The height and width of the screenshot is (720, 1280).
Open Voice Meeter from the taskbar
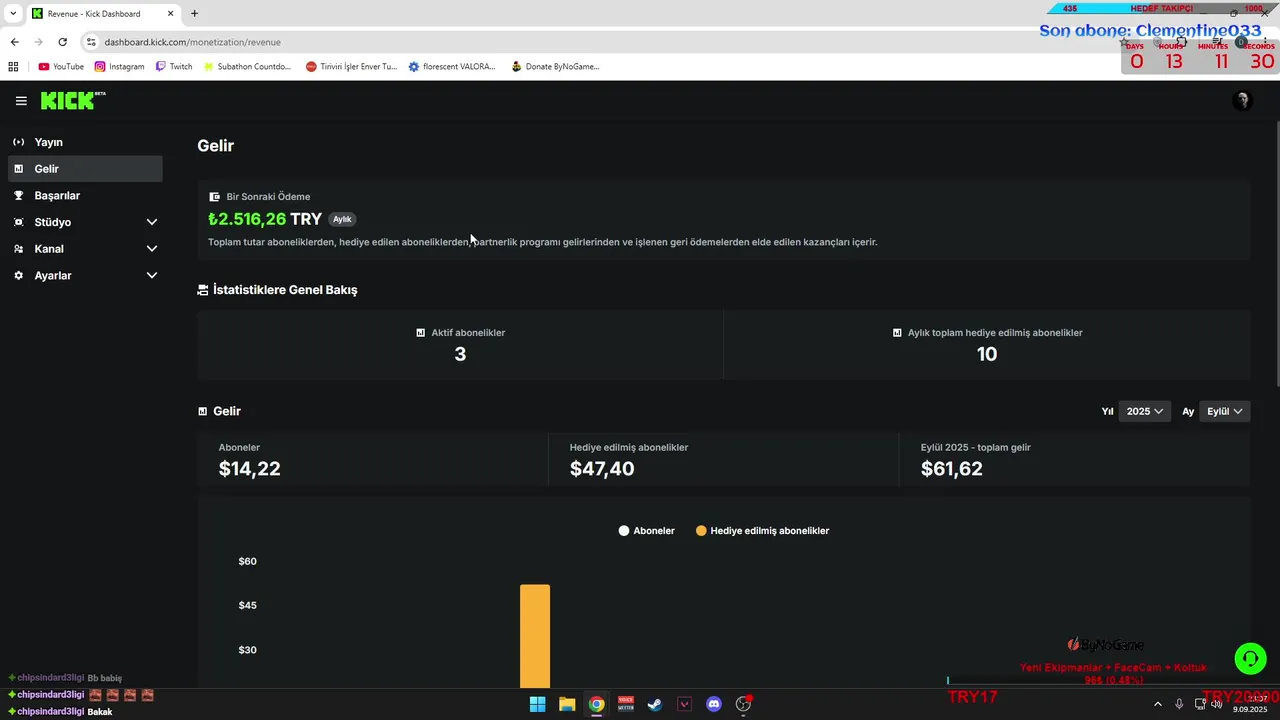(x=626, y=704)
